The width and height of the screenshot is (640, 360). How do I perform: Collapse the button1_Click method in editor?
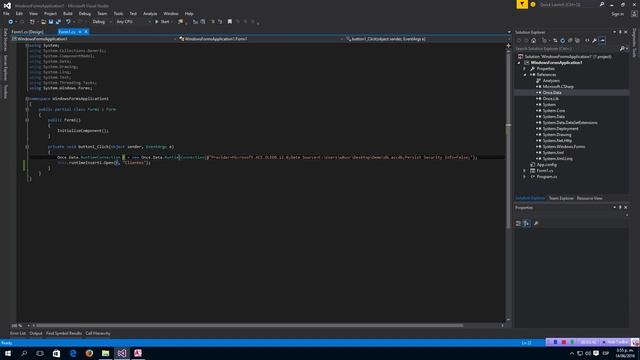coord(27,147)
